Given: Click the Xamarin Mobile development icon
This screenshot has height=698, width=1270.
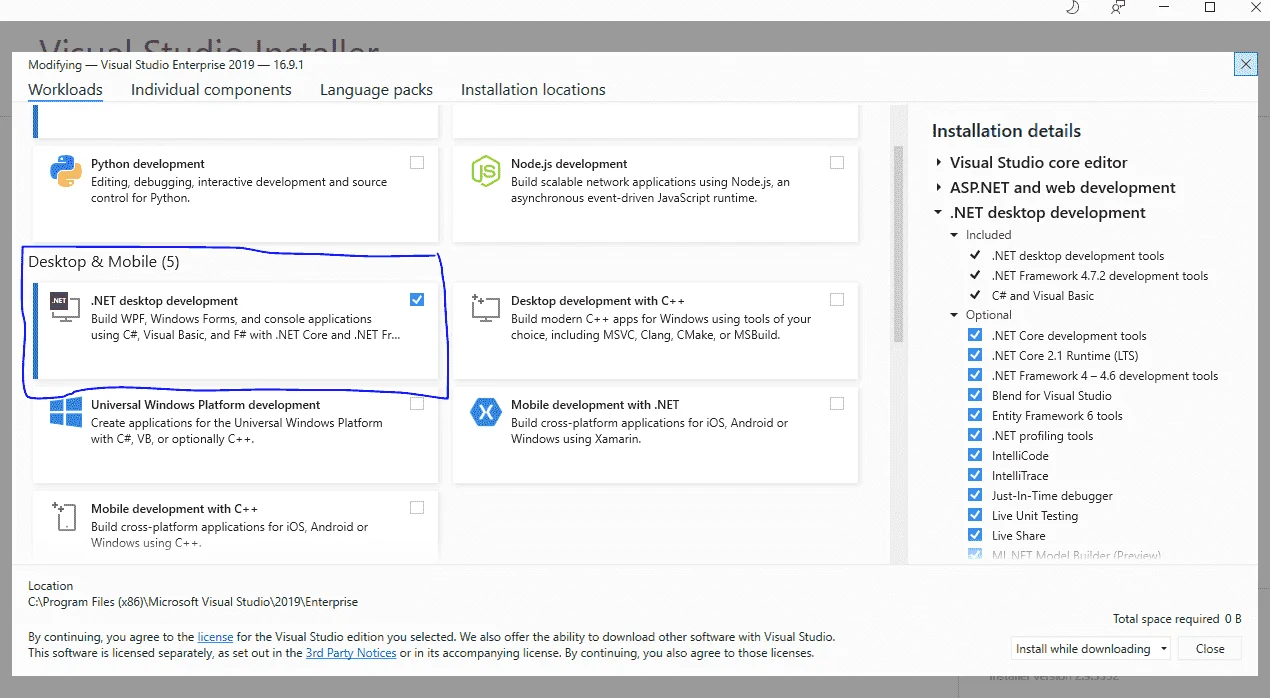Looking at the screenshot, I should pyautogui.click(x=486, y=412).
